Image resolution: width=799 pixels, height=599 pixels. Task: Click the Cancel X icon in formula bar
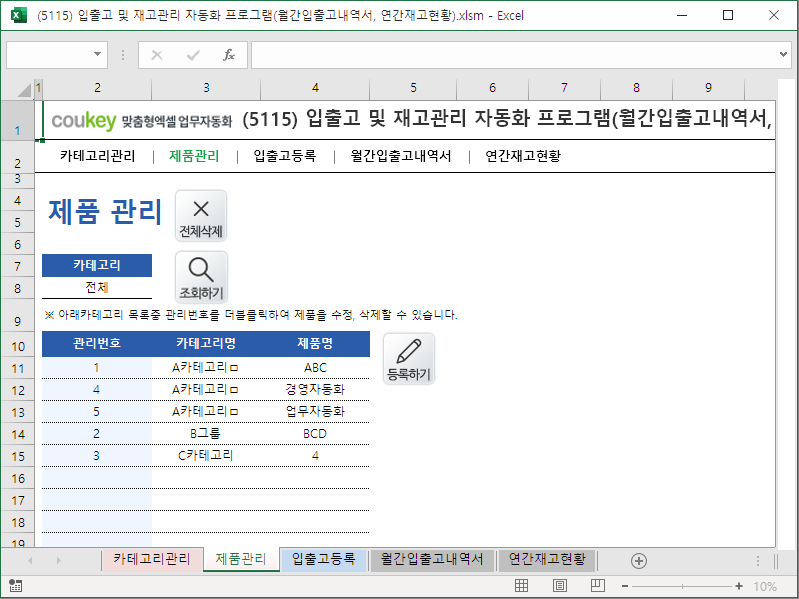[157, 55]
